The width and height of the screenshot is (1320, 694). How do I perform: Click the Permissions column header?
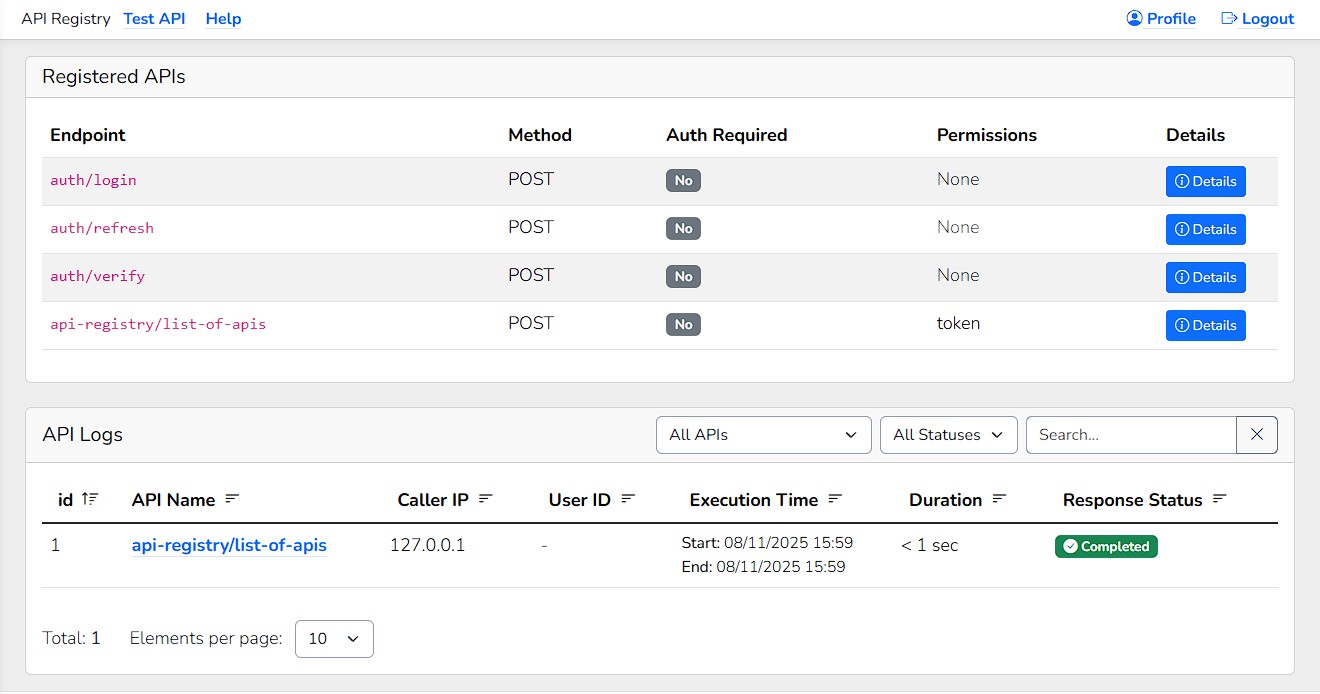pos(987,135)
